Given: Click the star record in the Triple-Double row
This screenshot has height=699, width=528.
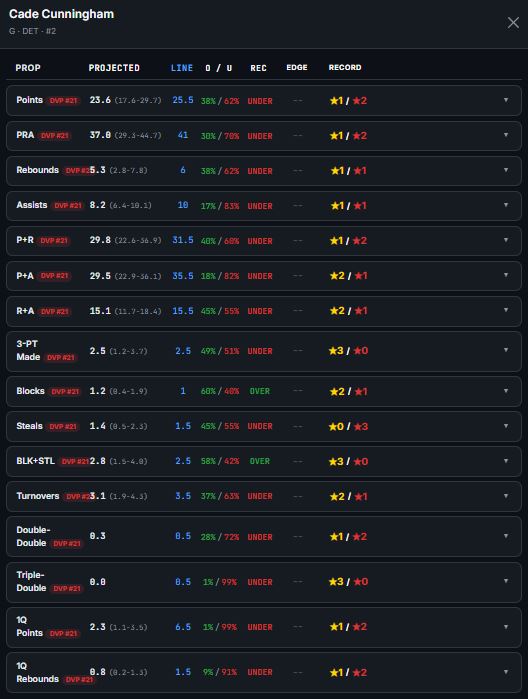Looking at the screenshot, I should pos(348,581).
